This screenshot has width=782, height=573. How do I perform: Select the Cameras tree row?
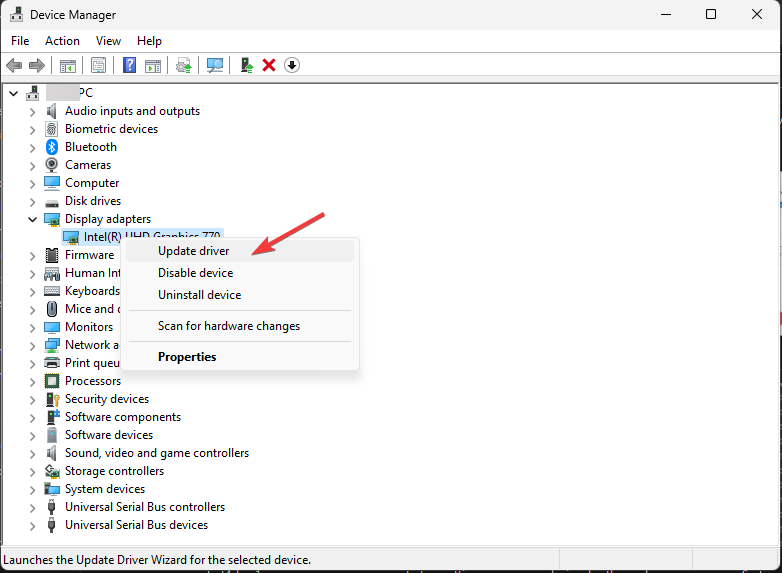coord(88,165)
